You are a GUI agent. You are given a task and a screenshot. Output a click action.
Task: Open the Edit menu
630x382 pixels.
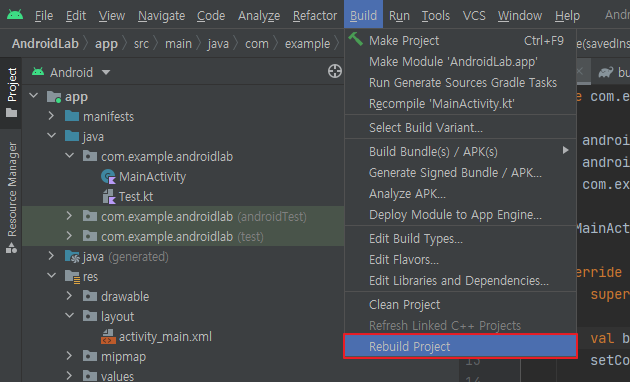point(76,16)
